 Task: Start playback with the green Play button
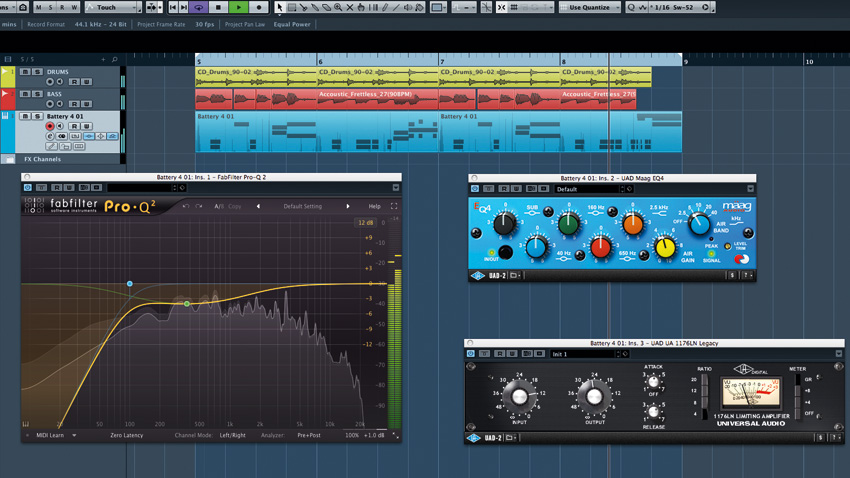(x=239, y=8)
